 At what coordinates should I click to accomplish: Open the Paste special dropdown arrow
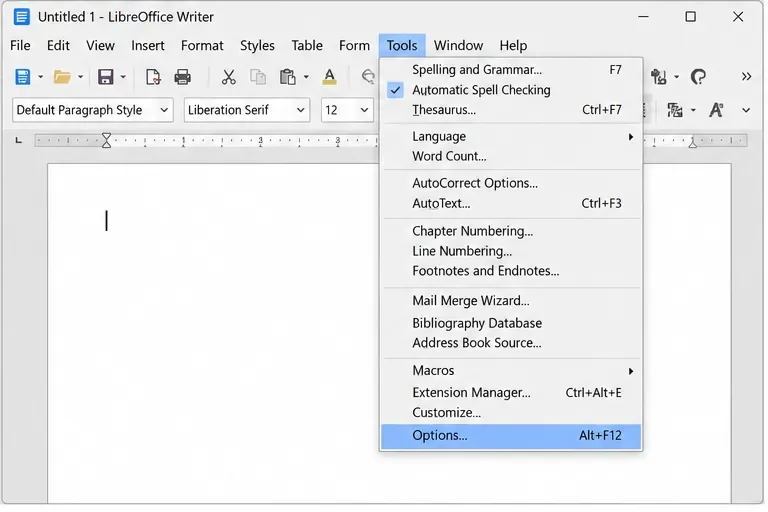tap(306, 77)
